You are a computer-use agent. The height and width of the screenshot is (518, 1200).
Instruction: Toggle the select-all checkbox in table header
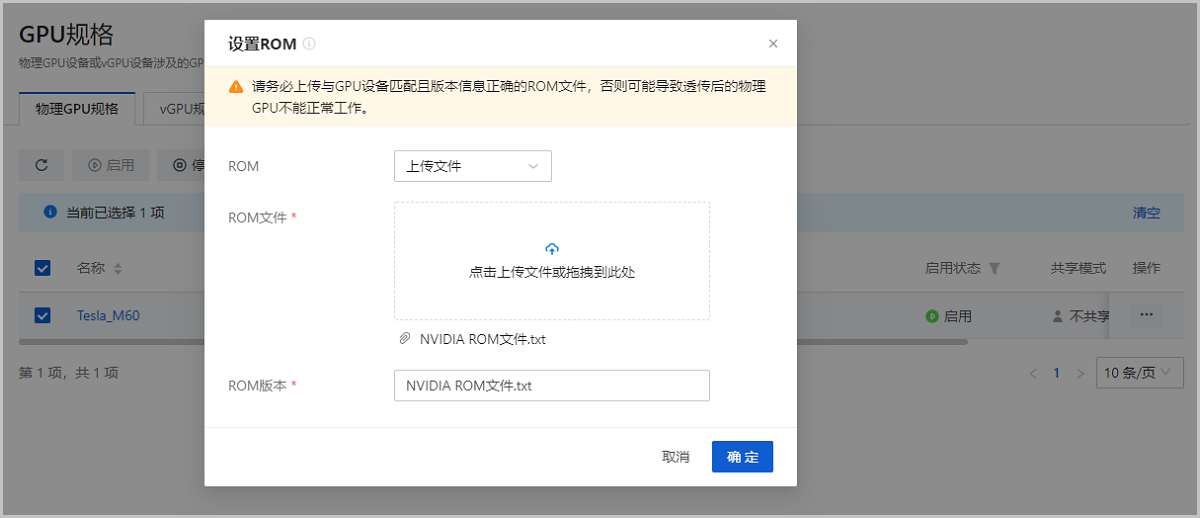(x=43, y=268)
